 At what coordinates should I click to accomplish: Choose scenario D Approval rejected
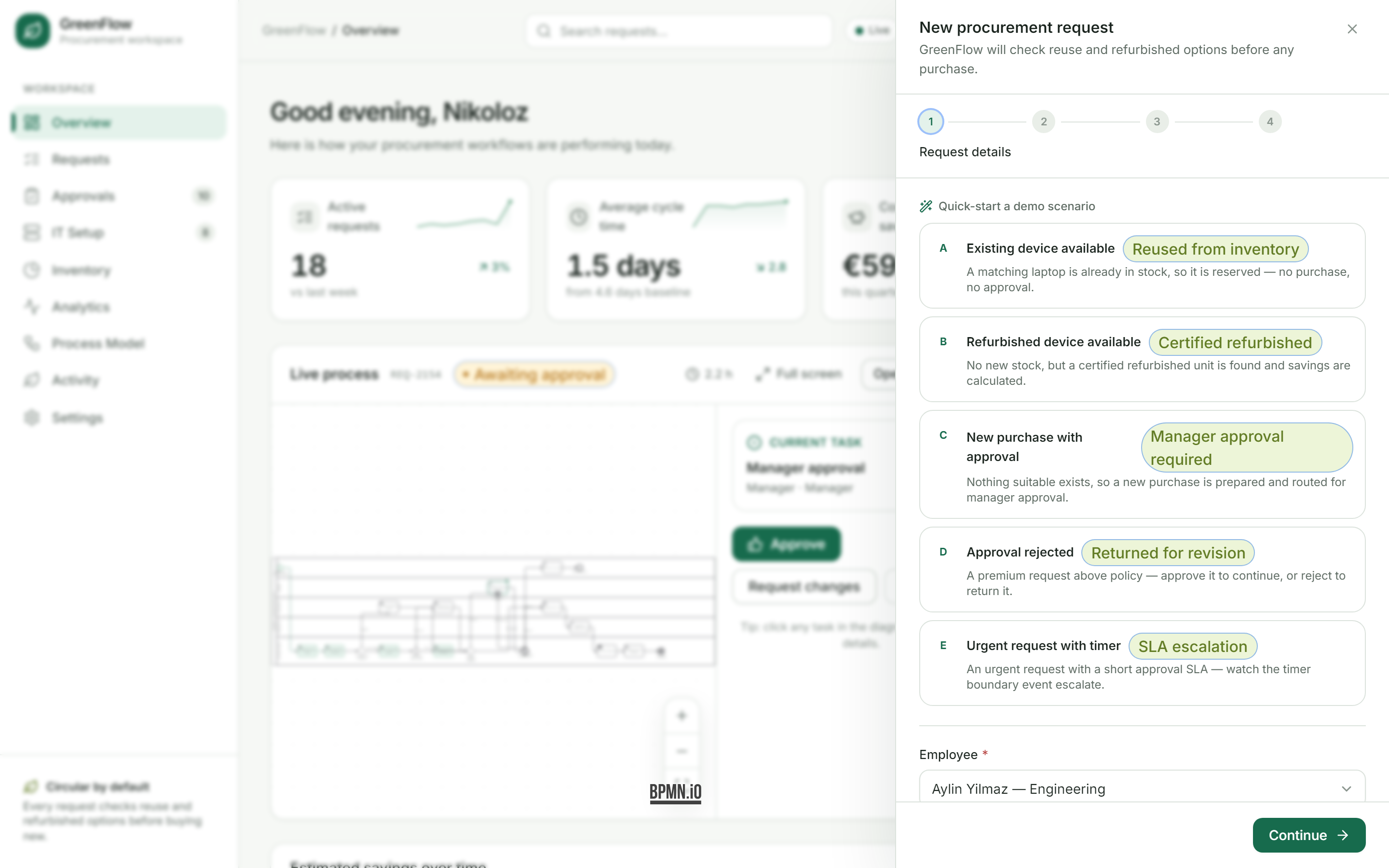pyautogui.click(x=1142, y=570)
